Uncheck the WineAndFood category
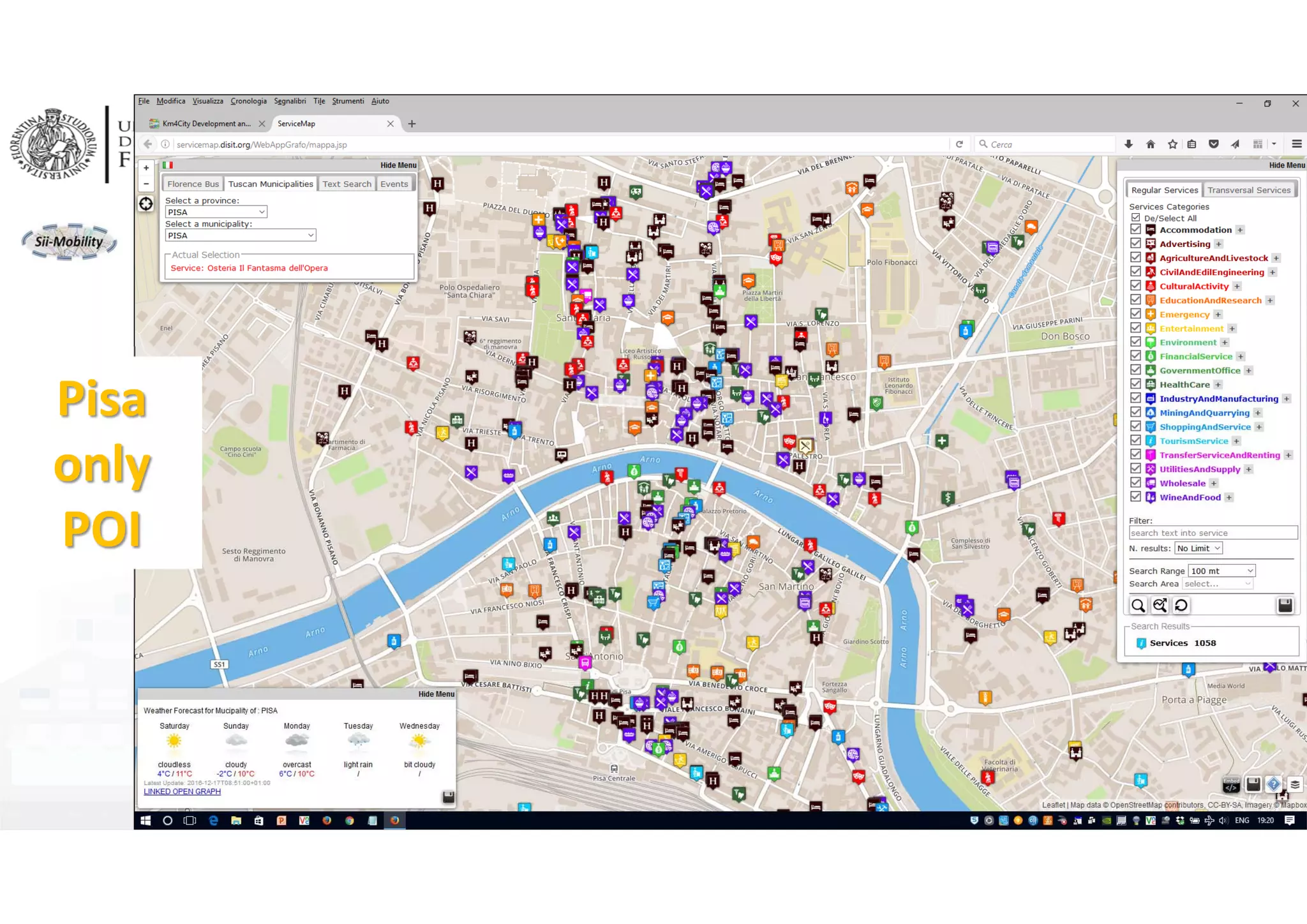 tap(1135, 496)
